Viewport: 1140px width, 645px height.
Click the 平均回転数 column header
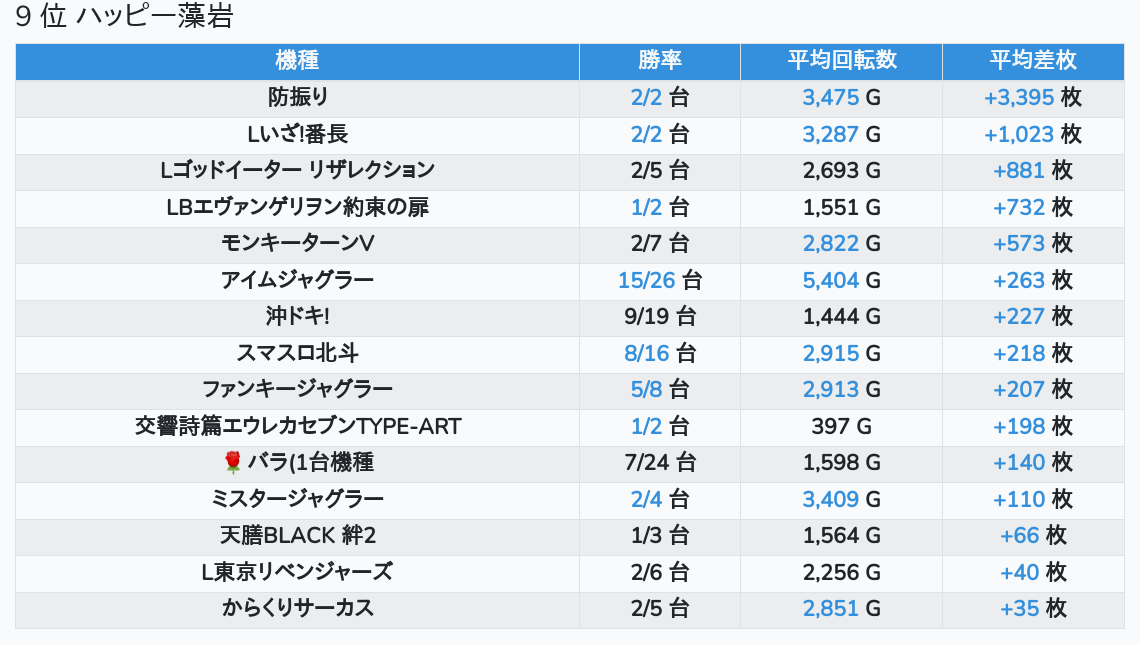pos(841,60)
